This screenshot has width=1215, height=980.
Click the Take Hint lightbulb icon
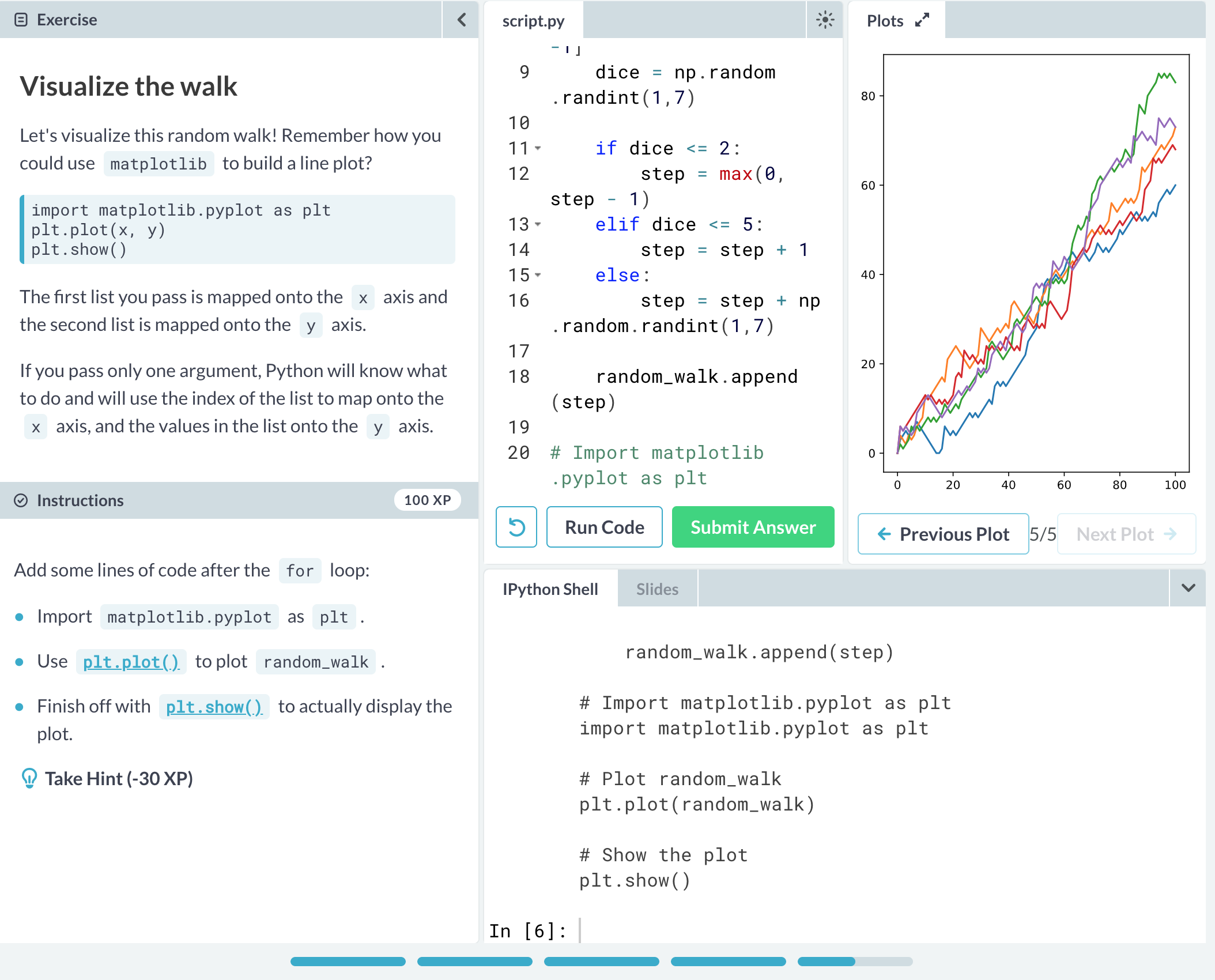(29, 778)
